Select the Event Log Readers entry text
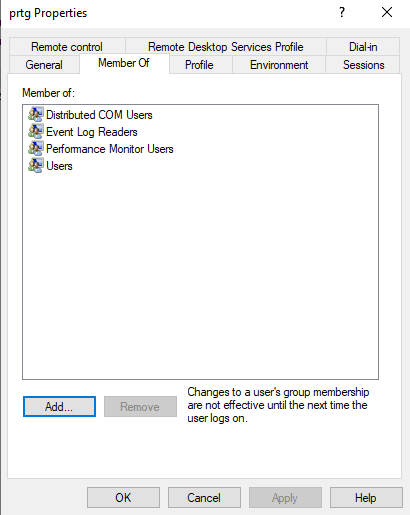 (92, 132)
